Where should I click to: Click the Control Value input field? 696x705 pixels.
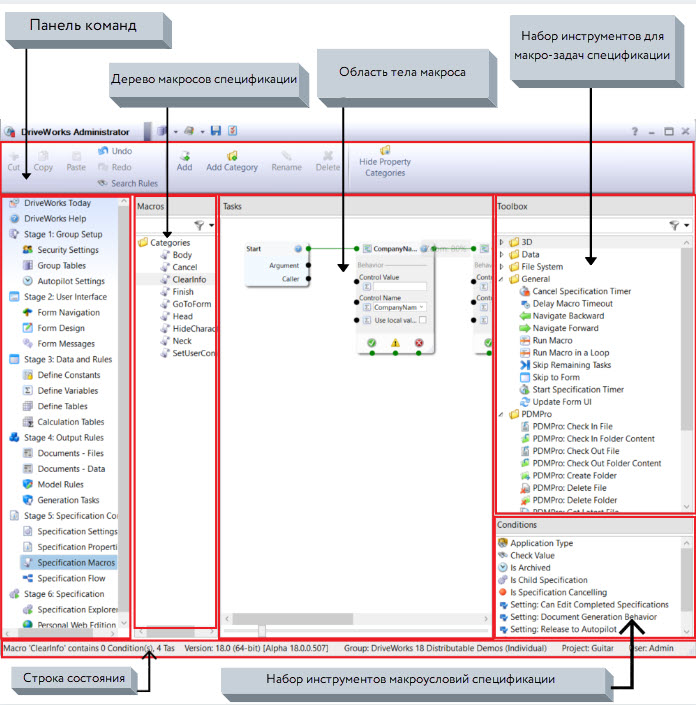399,287
